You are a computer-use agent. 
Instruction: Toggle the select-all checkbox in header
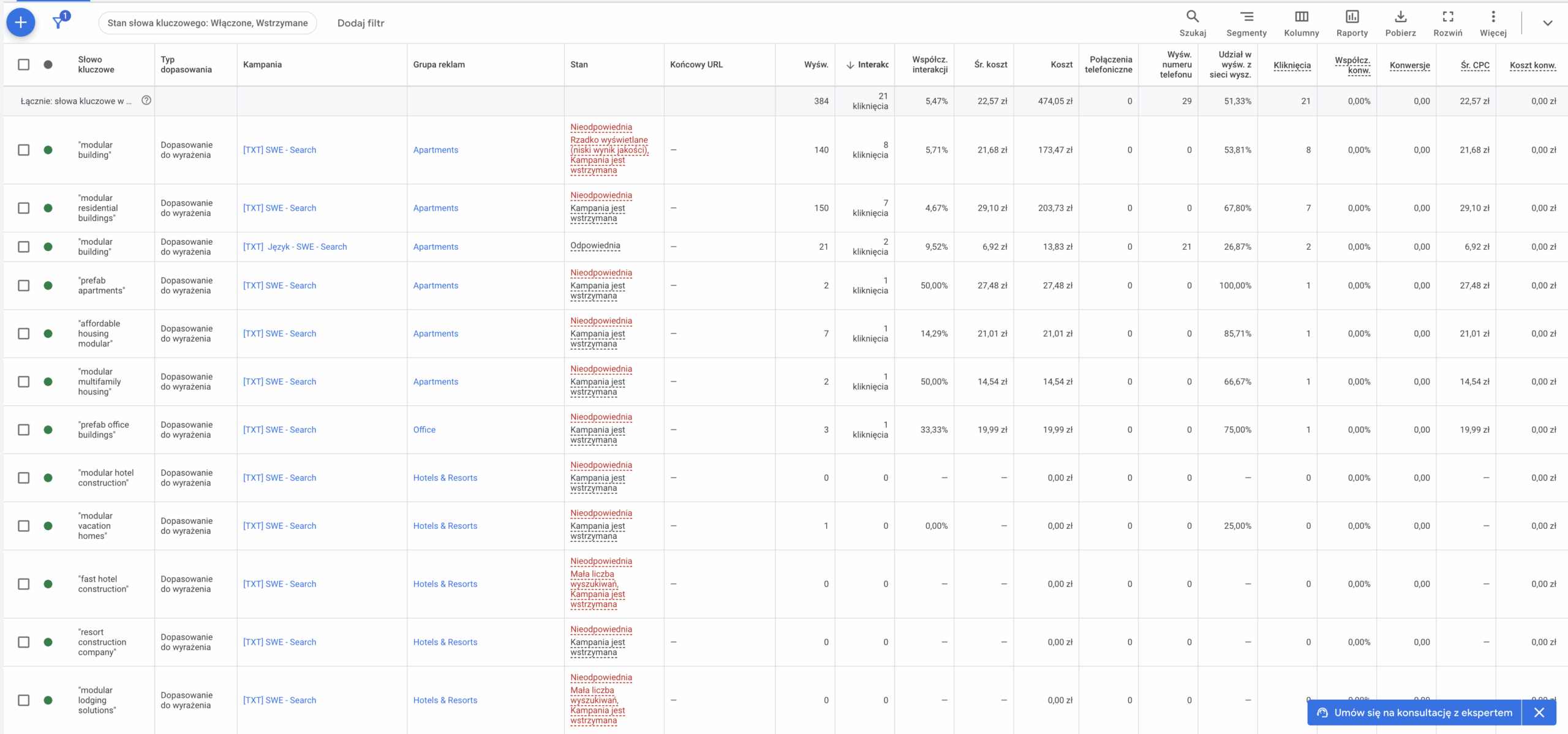[24, 64]
